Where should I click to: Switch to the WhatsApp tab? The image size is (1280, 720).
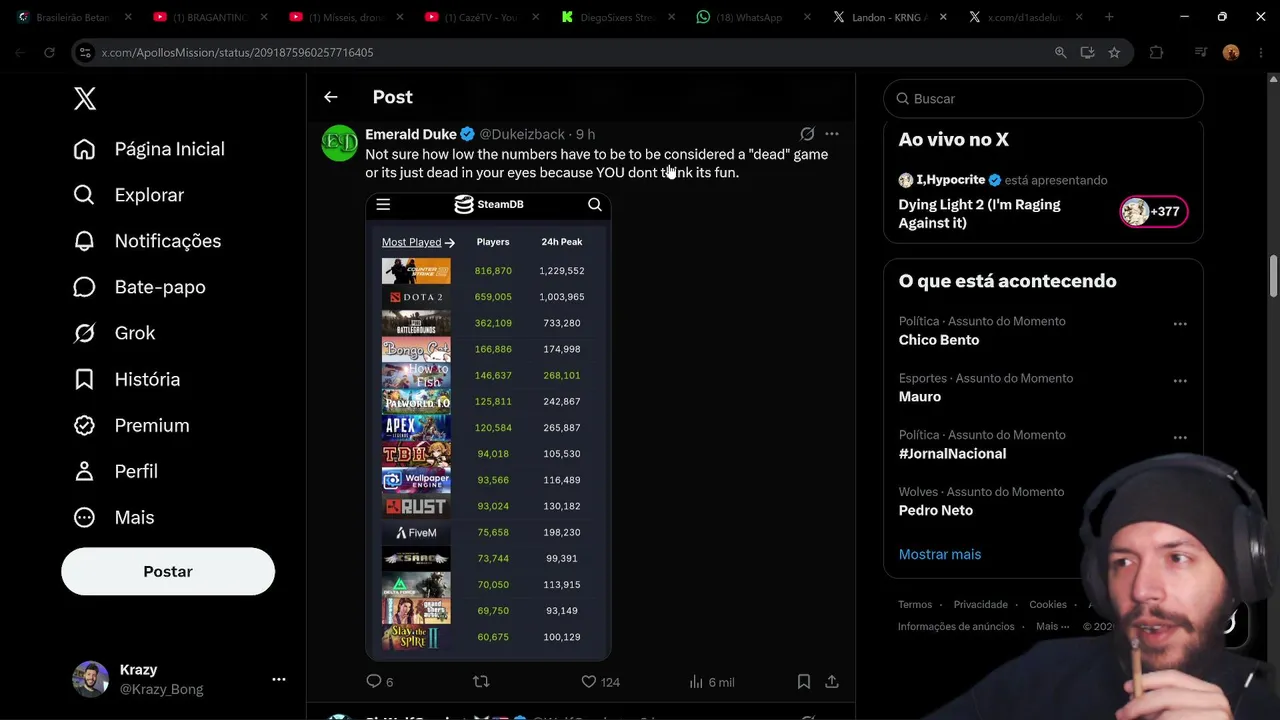(752, 17)
